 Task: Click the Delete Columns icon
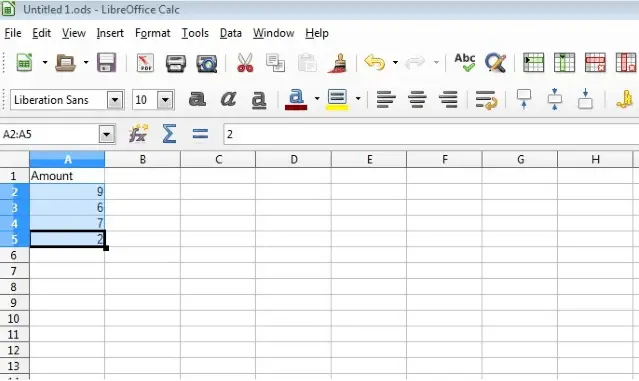[626, 63]
